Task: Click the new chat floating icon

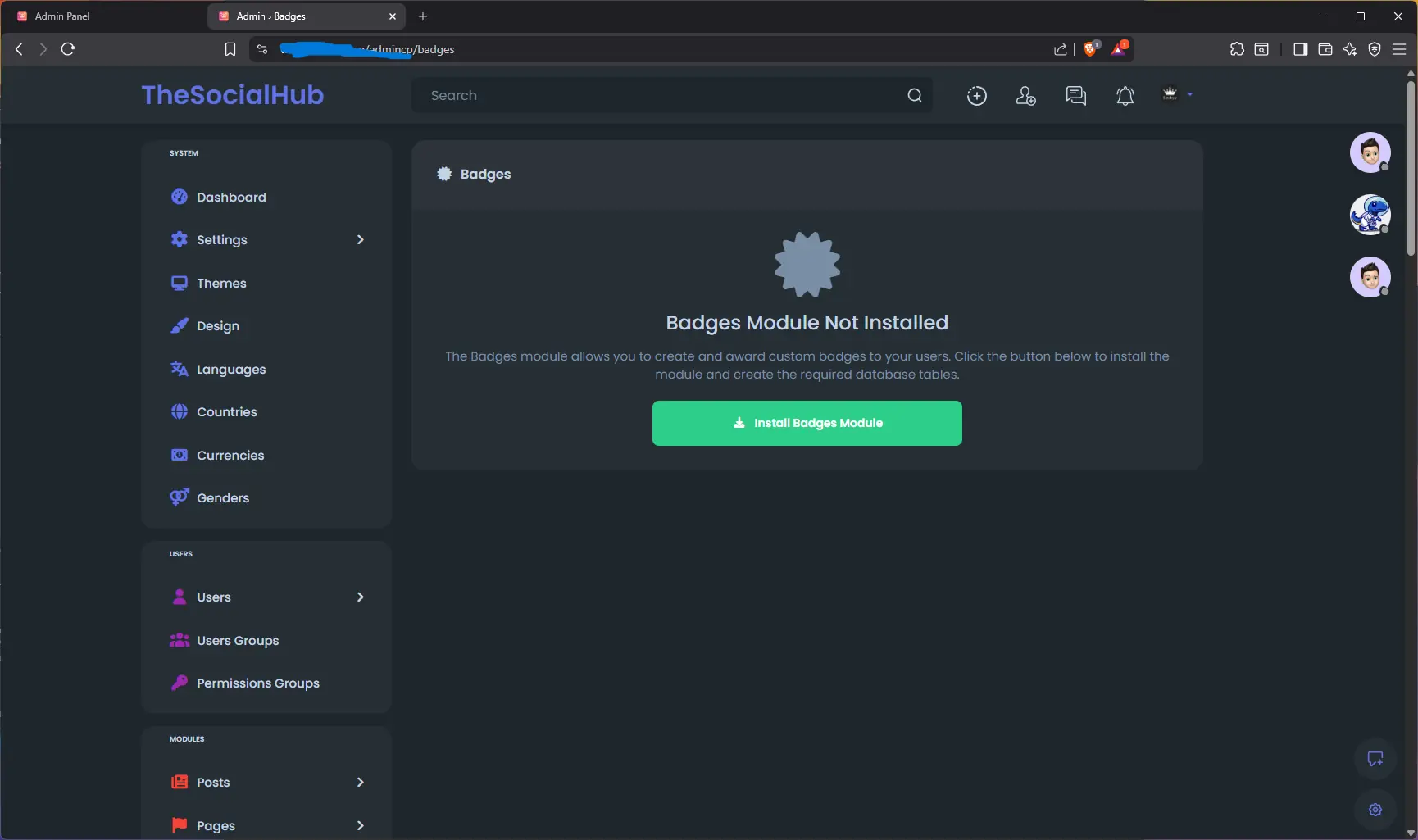Action: click(1375, 759)
